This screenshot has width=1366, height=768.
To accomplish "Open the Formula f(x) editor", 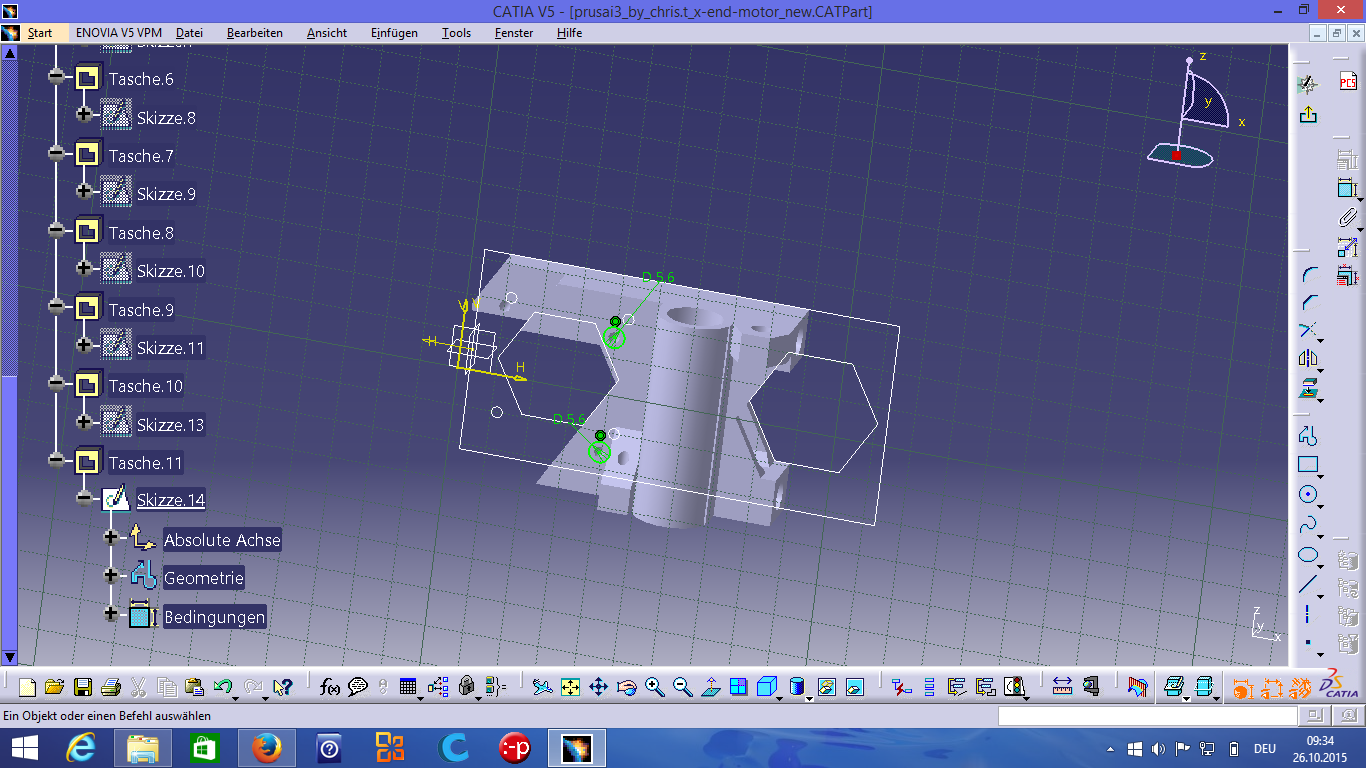I will point(330,687).
